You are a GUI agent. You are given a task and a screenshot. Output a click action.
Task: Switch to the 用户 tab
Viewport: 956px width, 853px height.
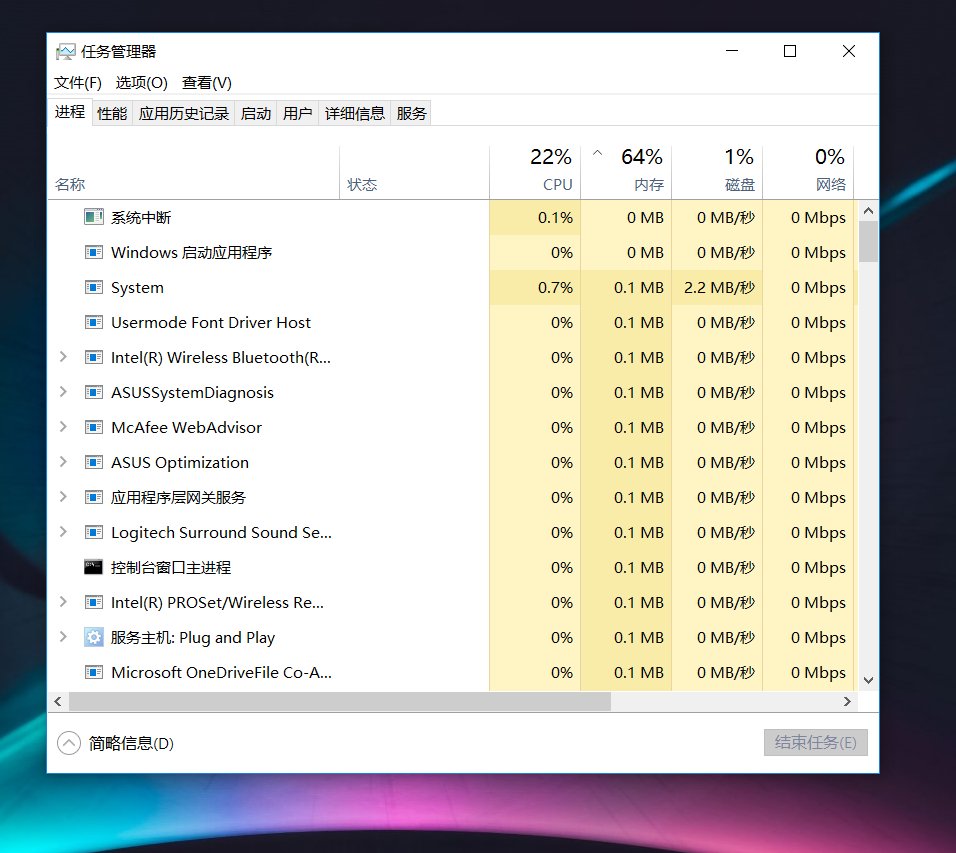[298, 113]
